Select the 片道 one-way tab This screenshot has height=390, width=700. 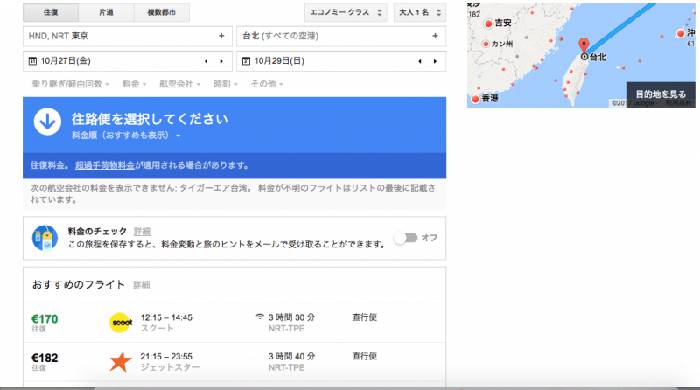pyautogui.click(x=106, y=12)
